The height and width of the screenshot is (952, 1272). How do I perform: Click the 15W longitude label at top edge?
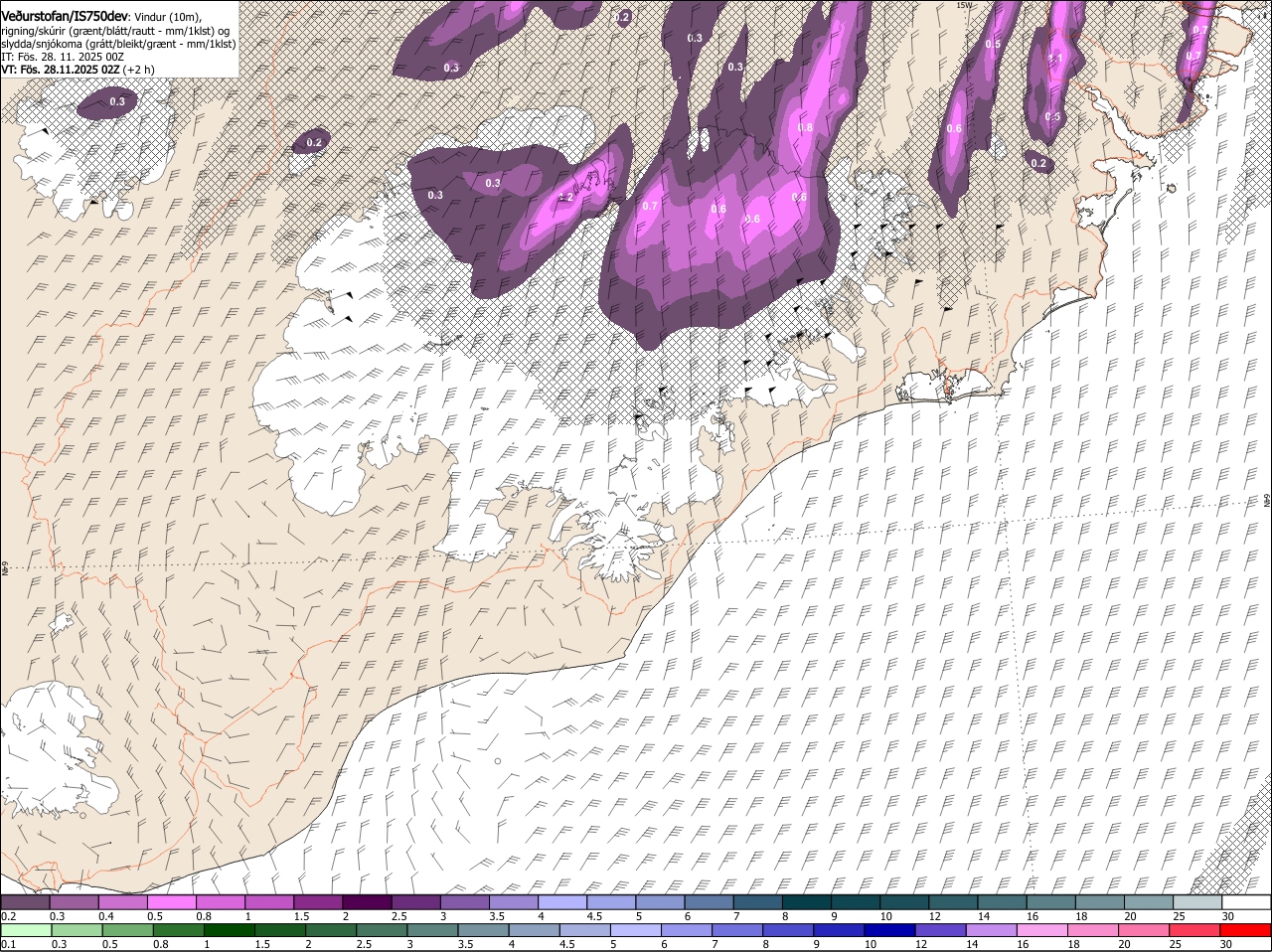click(x=964, y=5)
